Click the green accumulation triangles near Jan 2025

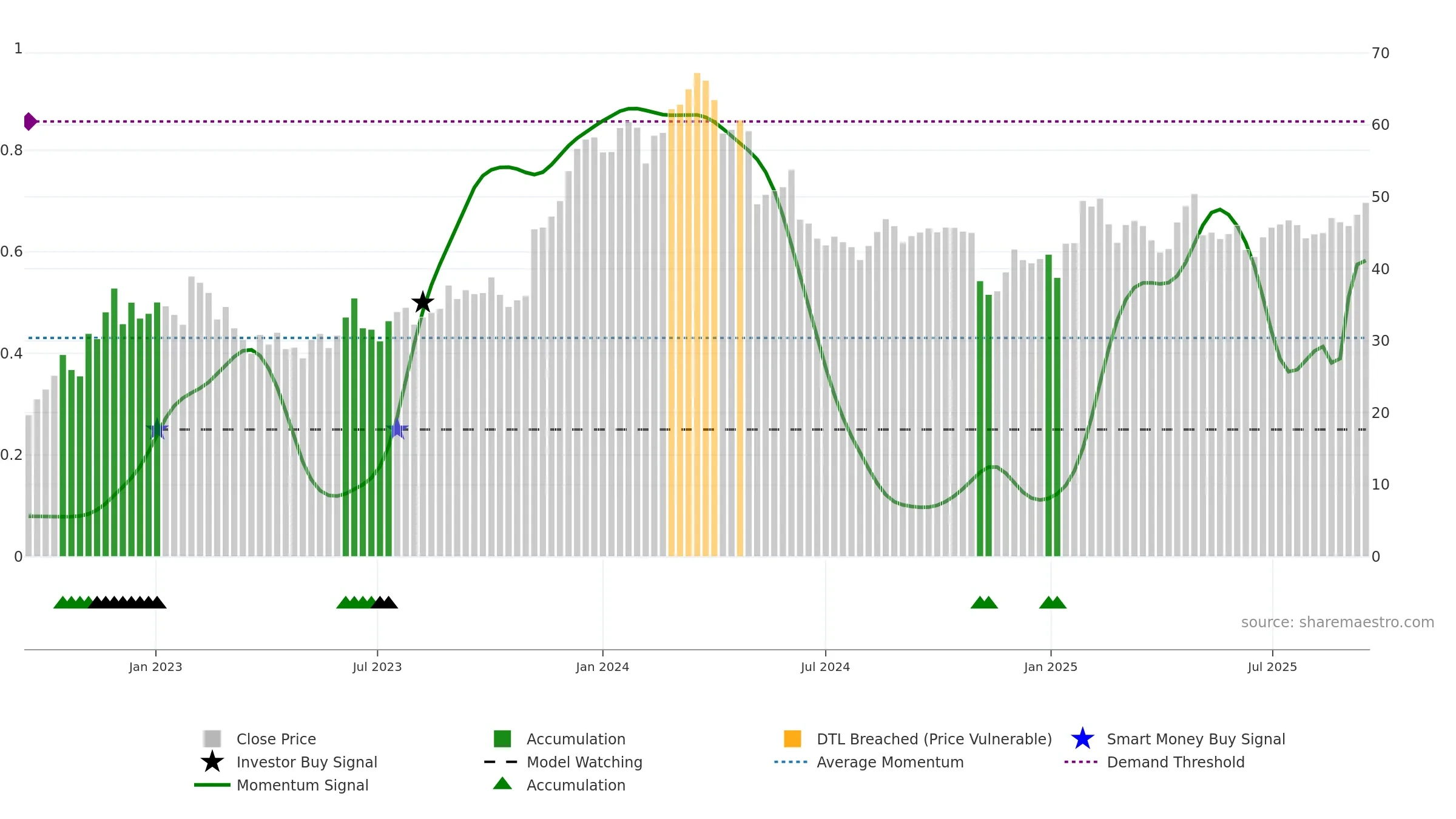pos(1053,602)
